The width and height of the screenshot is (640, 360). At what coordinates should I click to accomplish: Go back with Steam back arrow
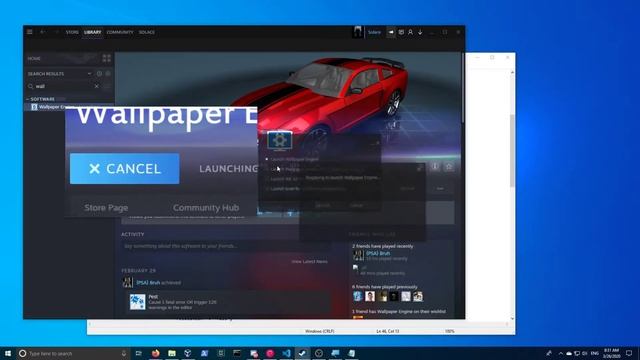[42, 32]
